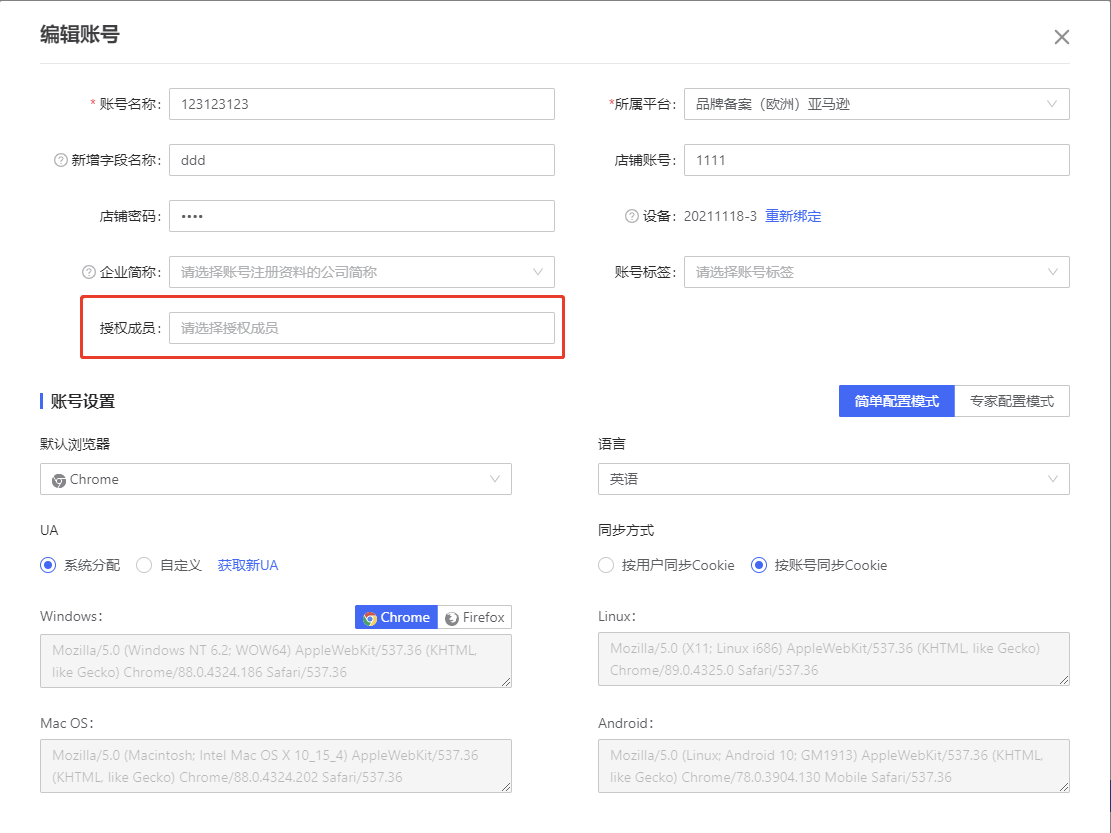Click the X icon to close 编辑账号 dialog
Image resolution: width=1111 pixels, height=833 pixels.
(1062, 36)
